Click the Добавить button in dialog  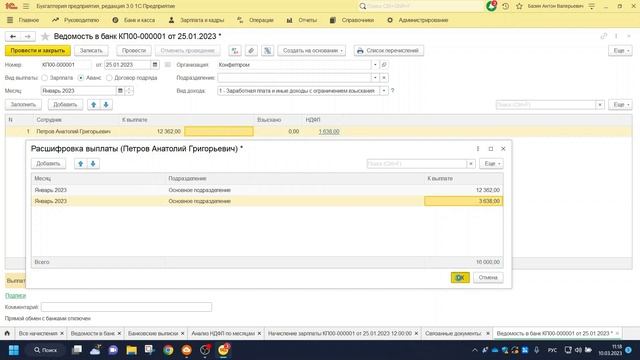48,164
